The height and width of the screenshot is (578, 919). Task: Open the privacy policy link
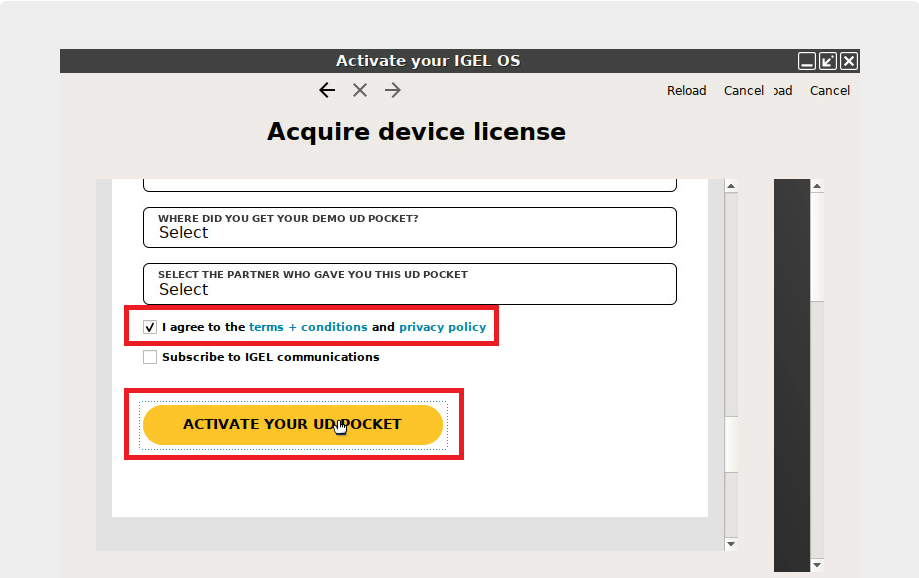[x=442, y=327]
